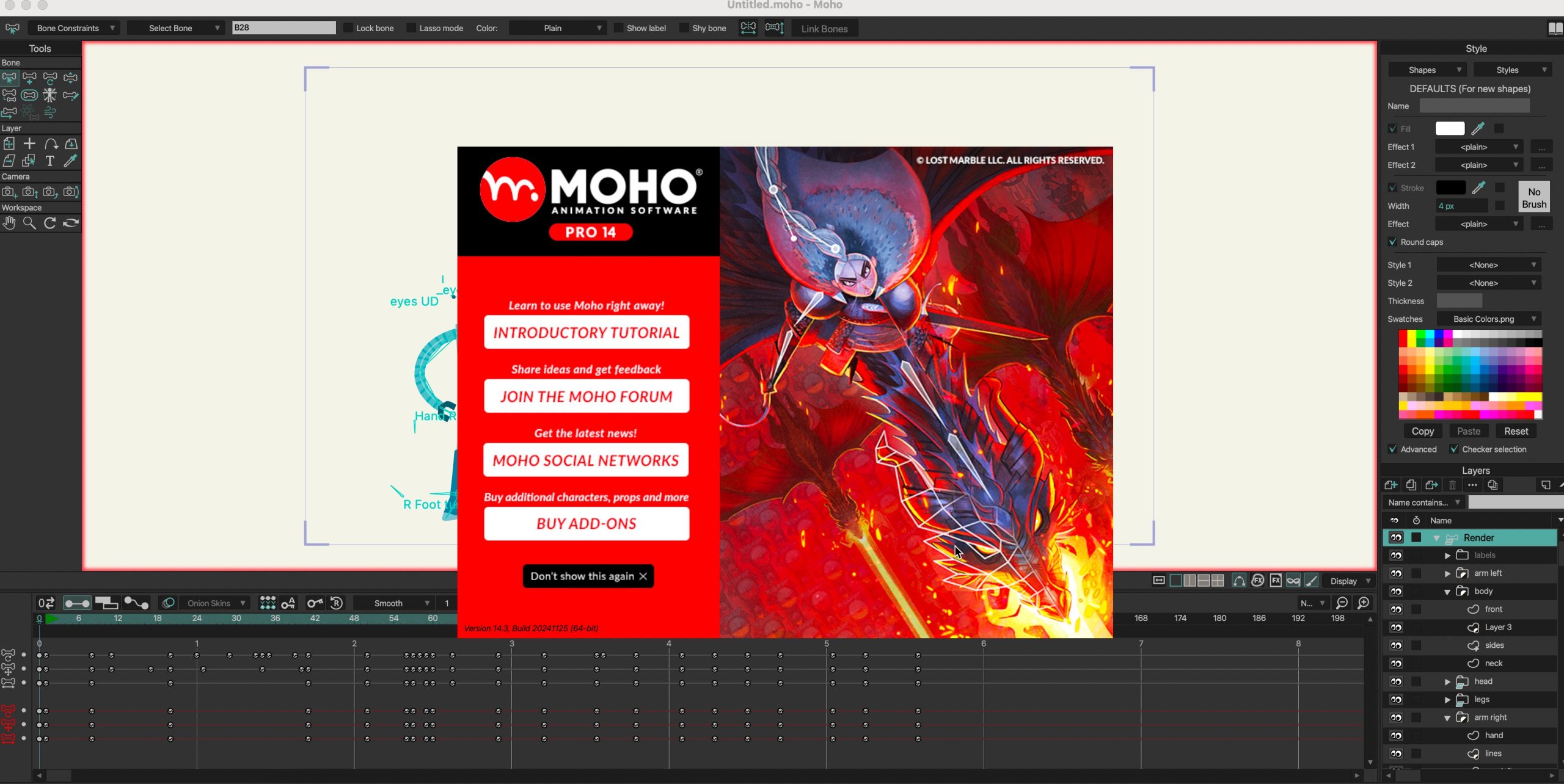The image size is (1564, 784).
Task: Select the Follow Path curved arrow tool
Action: [x=50, y=143]
